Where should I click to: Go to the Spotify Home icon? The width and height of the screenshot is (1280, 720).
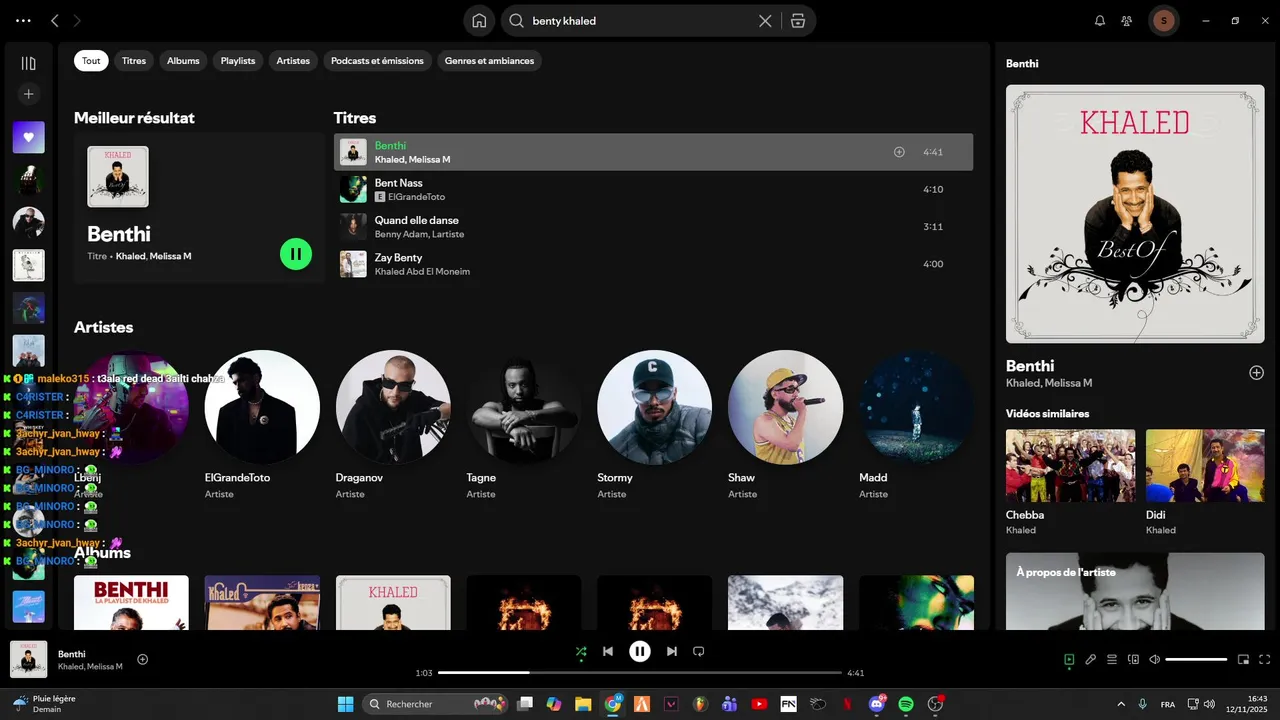tap(479, 20)
